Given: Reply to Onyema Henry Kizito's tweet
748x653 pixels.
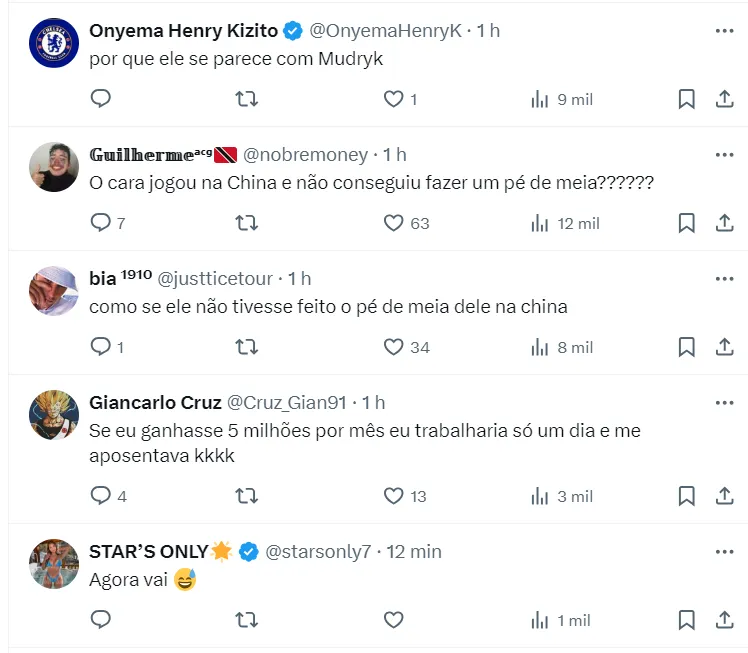Looking at the screenshot, I should point(100,99).
